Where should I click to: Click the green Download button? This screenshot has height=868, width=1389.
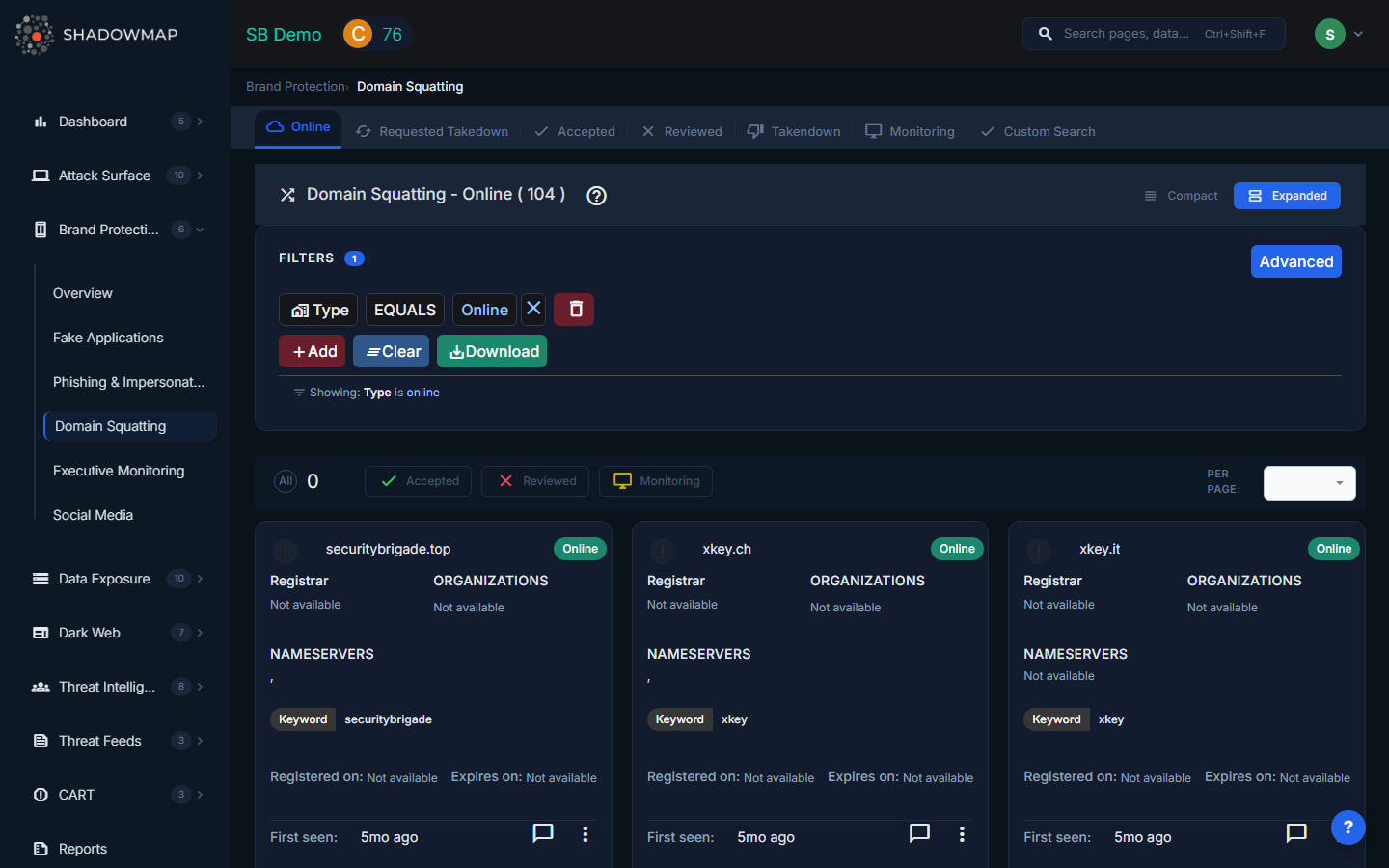coord(492,351)
